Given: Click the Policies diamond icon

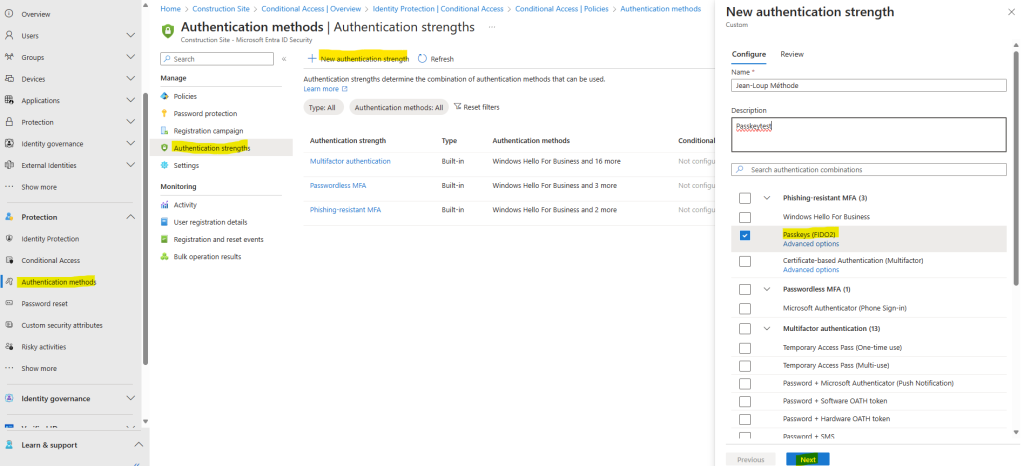Looking at the screenshot, I should point(165,96).
